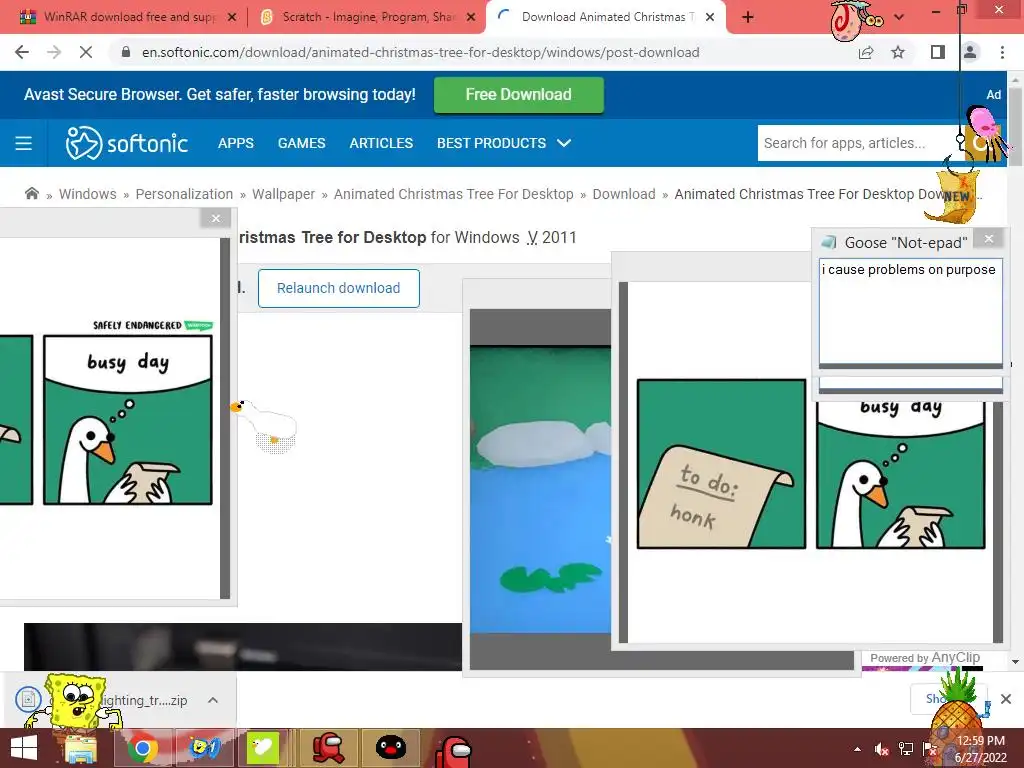Bookmark this page with the star
The image size is (1024, 768).
pos(898,52)
